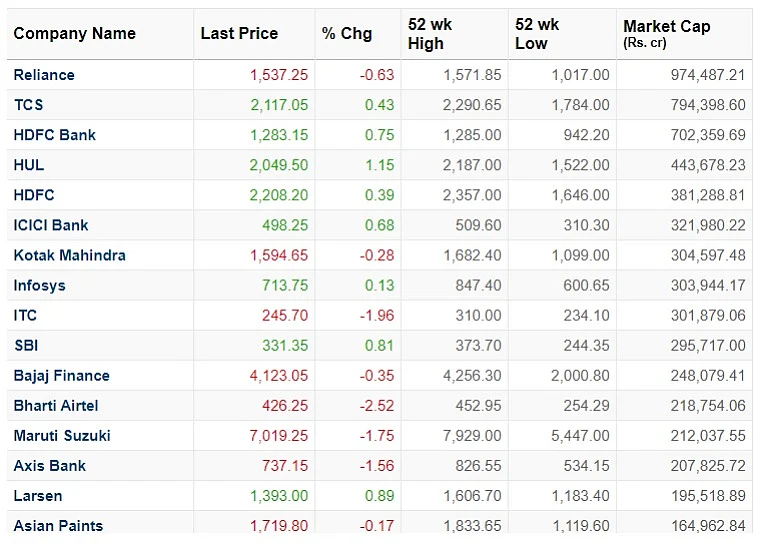Click SBI 52 week high 373.70
Image resolution: width=761 pixels, height=544 pixels.
(478, 346)
